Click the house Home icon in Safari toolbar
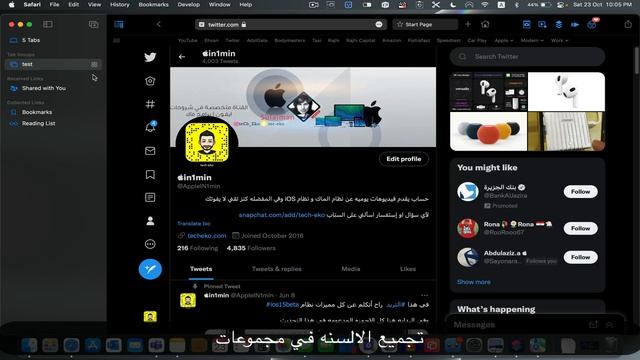640x360 pixels. [485, 24]
